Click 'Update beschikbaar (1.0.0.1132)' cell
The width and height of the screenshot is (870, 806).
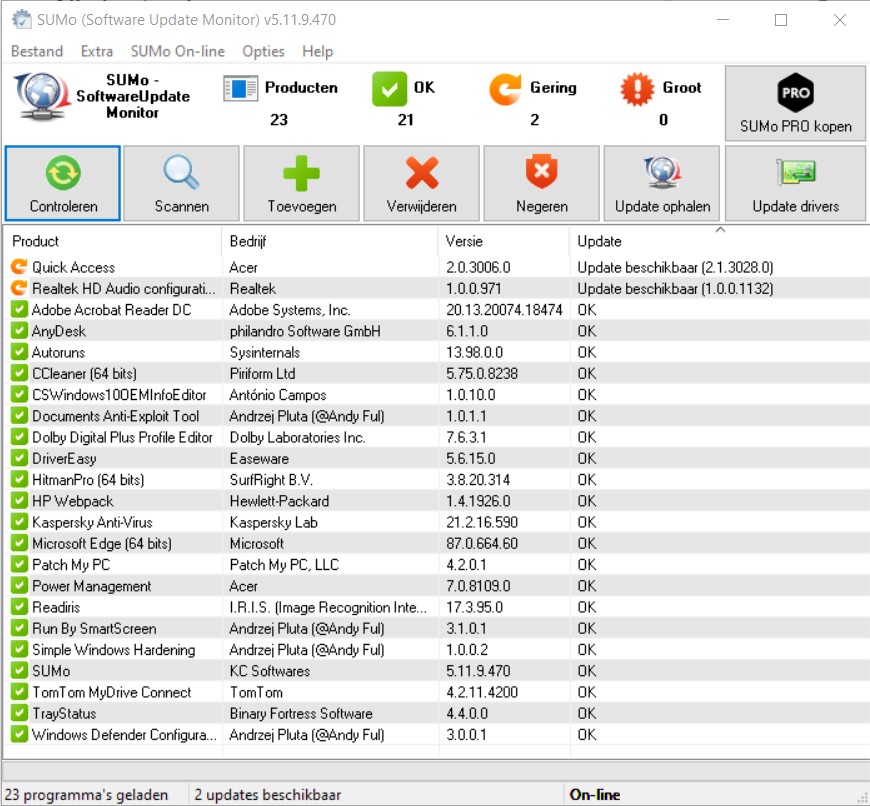pos(675,288)
